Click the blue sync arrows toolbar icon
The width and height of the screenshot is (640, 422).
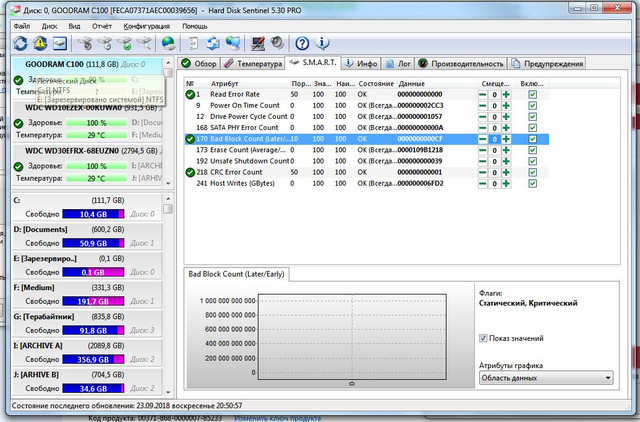213,43
